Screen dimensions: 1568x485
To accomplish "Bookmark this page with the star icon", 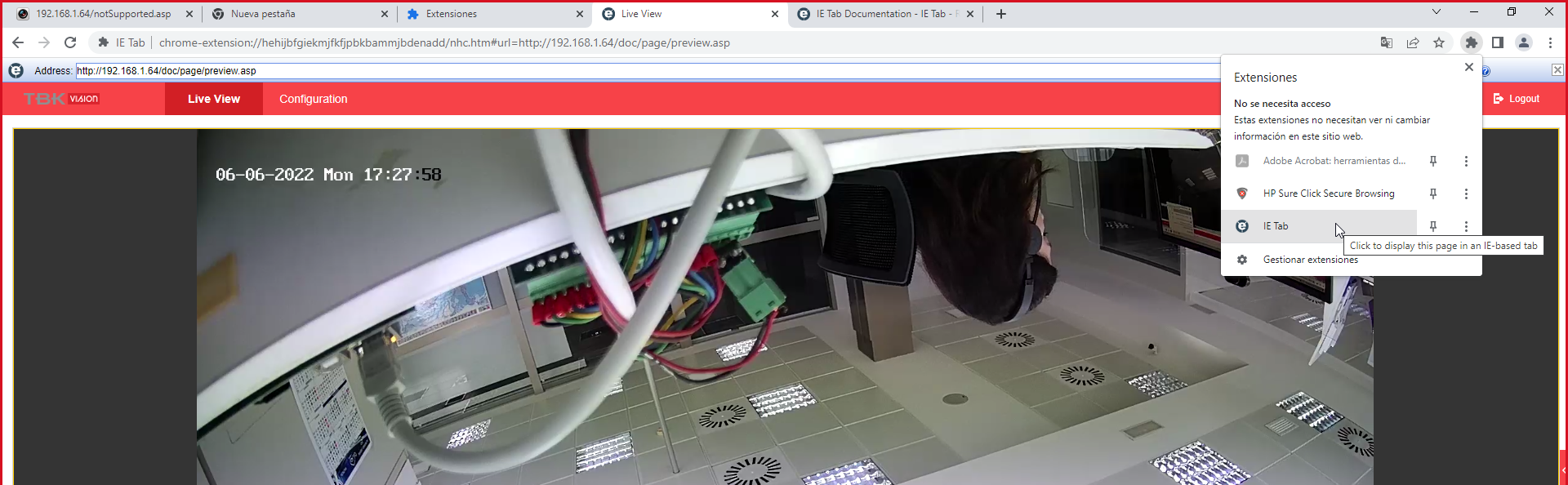I will click(1439, 42).
